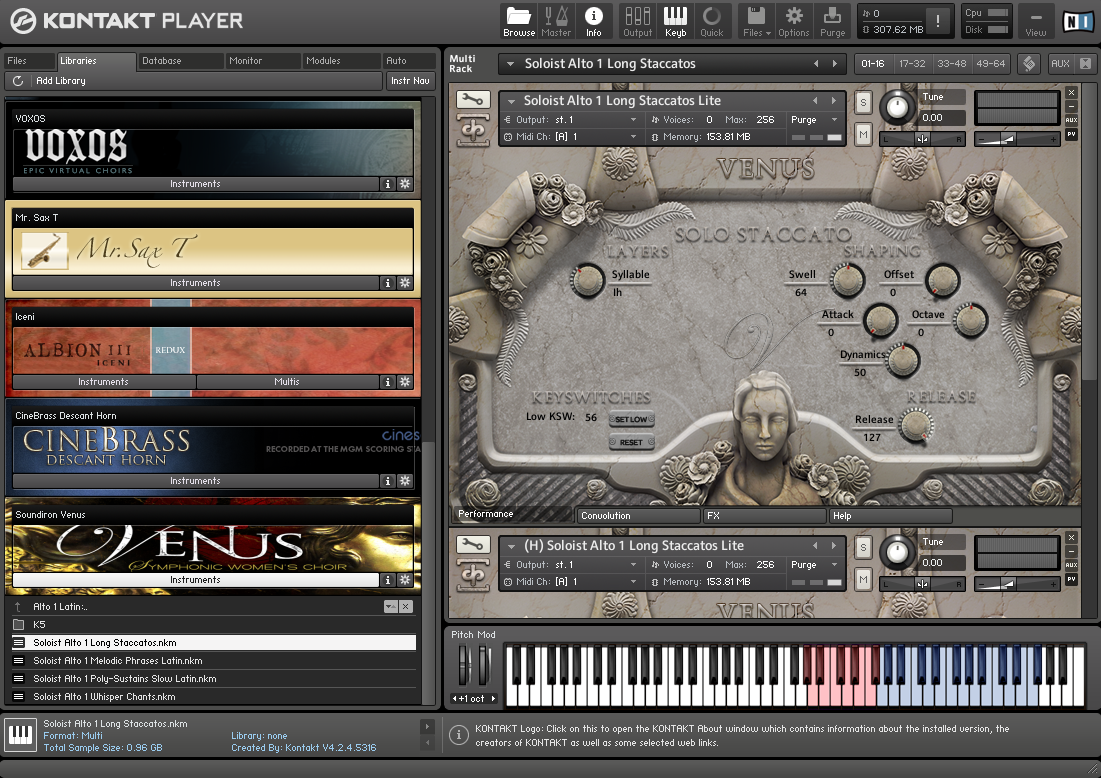Minimize rack instrument headers diamond icon
The width and height of the screenshot is (1101, 778).
pos(1029,63)
